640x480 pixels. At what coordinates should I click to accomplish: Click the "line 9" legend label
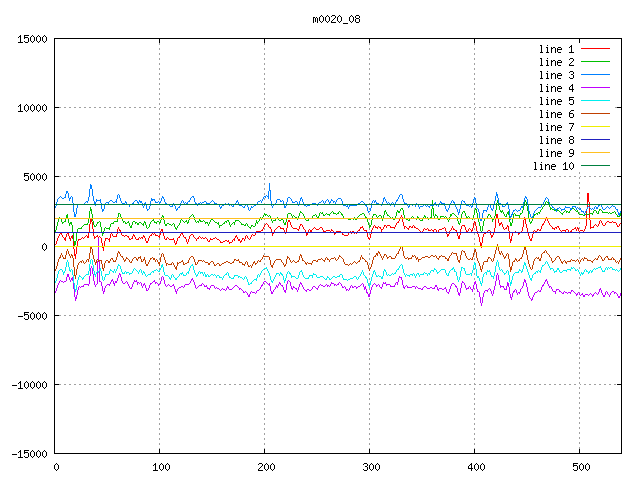pyautogui.click(x=556, y=153)
